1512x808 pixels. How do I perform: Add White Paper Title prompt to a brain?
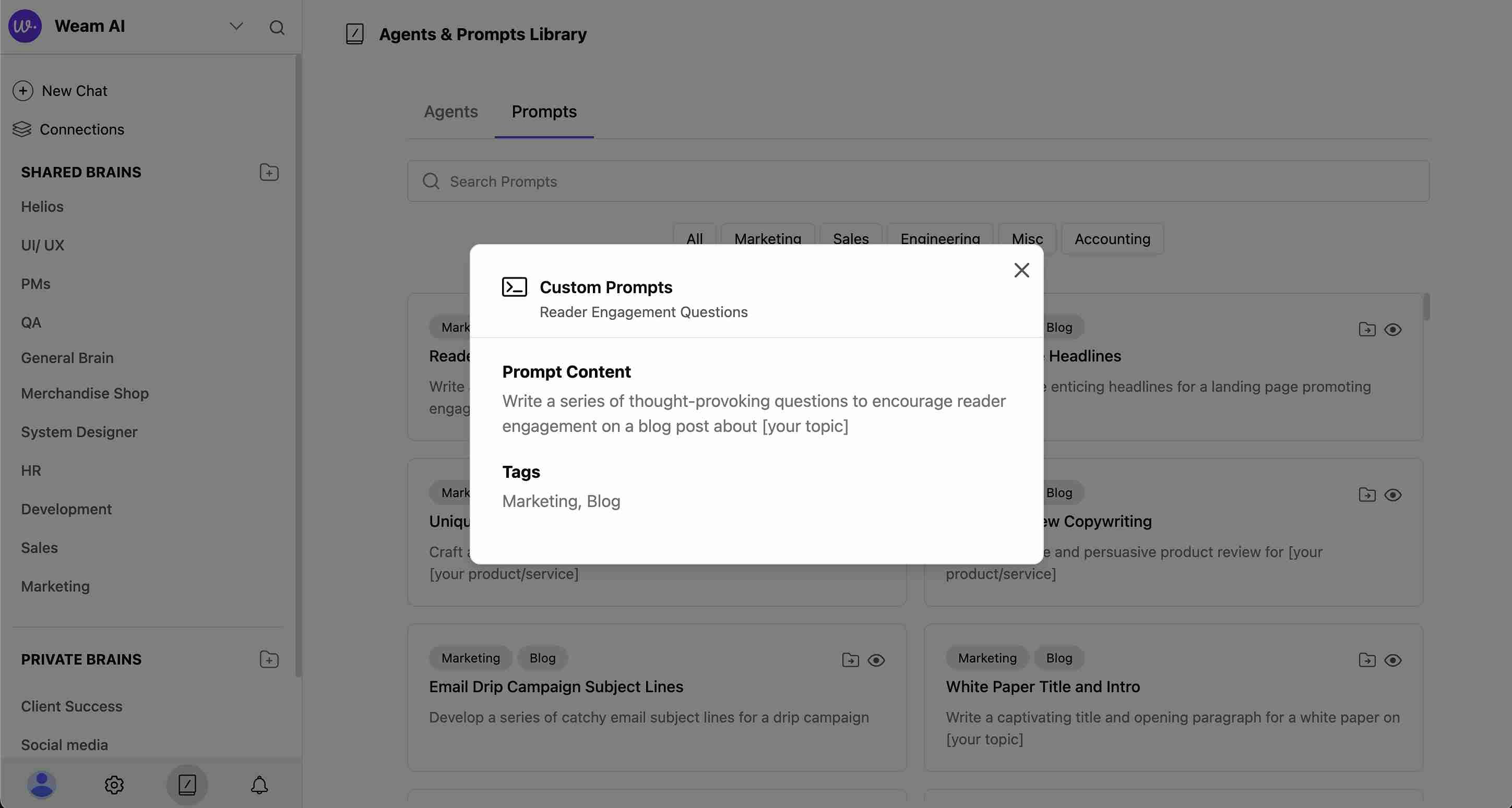click(x=1366, y=660)
